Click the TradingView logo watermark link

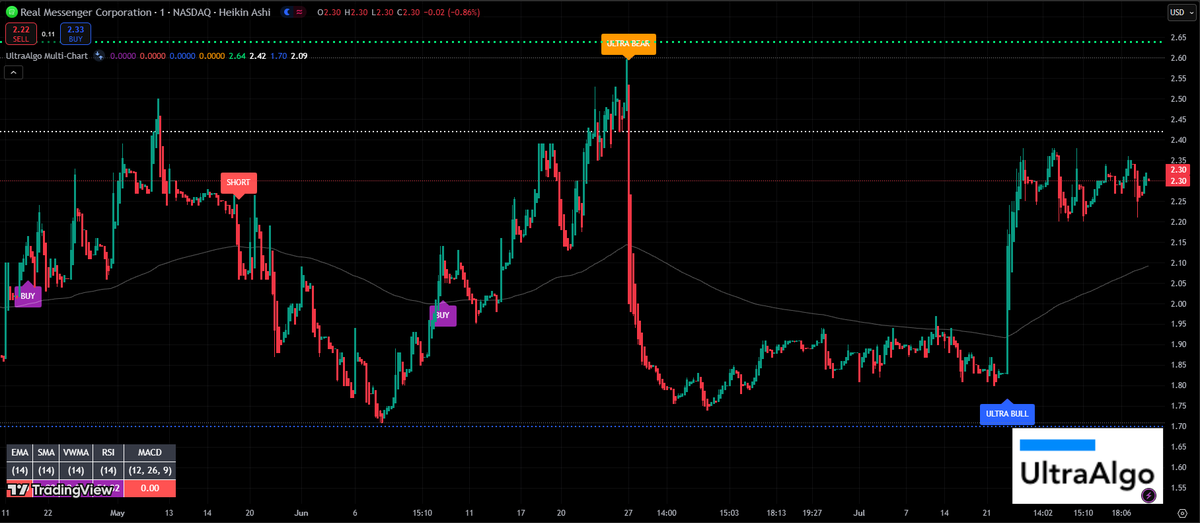pyautogui.click(x=62, y=490)
